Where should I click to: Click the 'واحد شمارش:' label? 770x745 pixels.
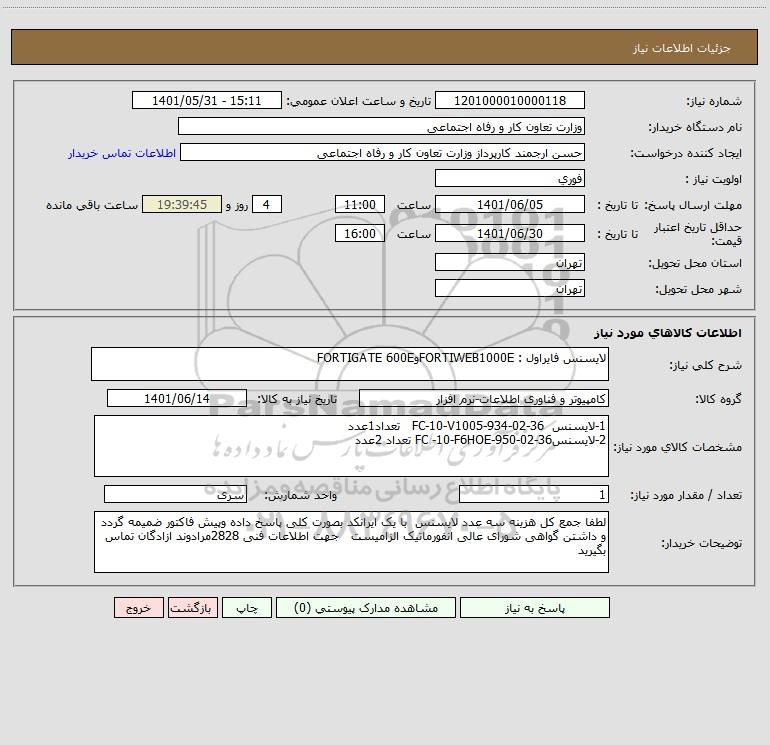click(301, 496)
